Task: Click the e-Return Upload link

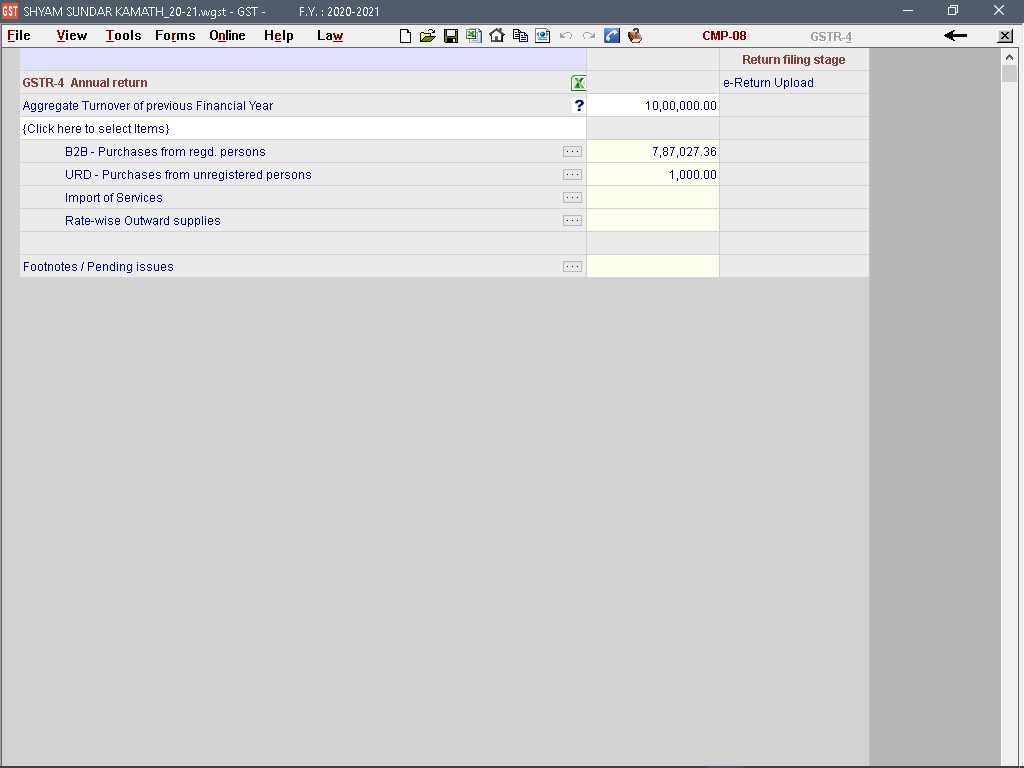Action: pyautogui.click(x=768, y=83)
